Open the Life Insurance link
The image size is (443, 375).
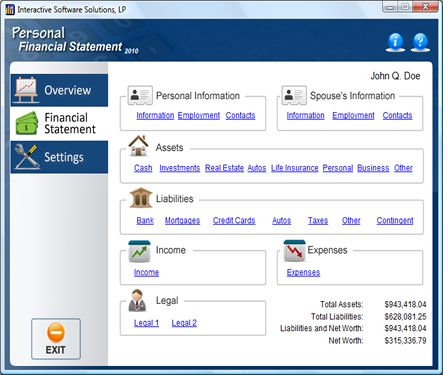295,168
